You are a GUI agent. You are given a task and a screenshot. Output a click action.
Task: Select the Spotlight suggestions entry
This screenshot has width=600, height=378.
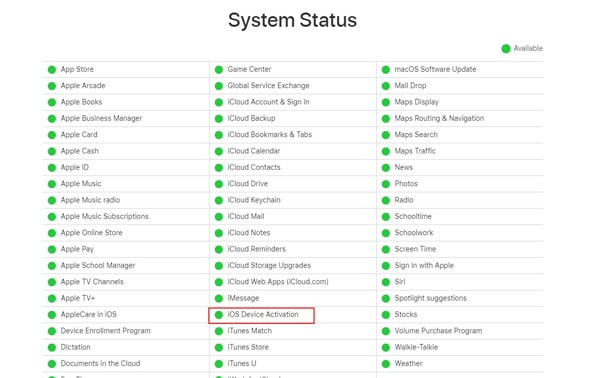click(x=430, y=298)
